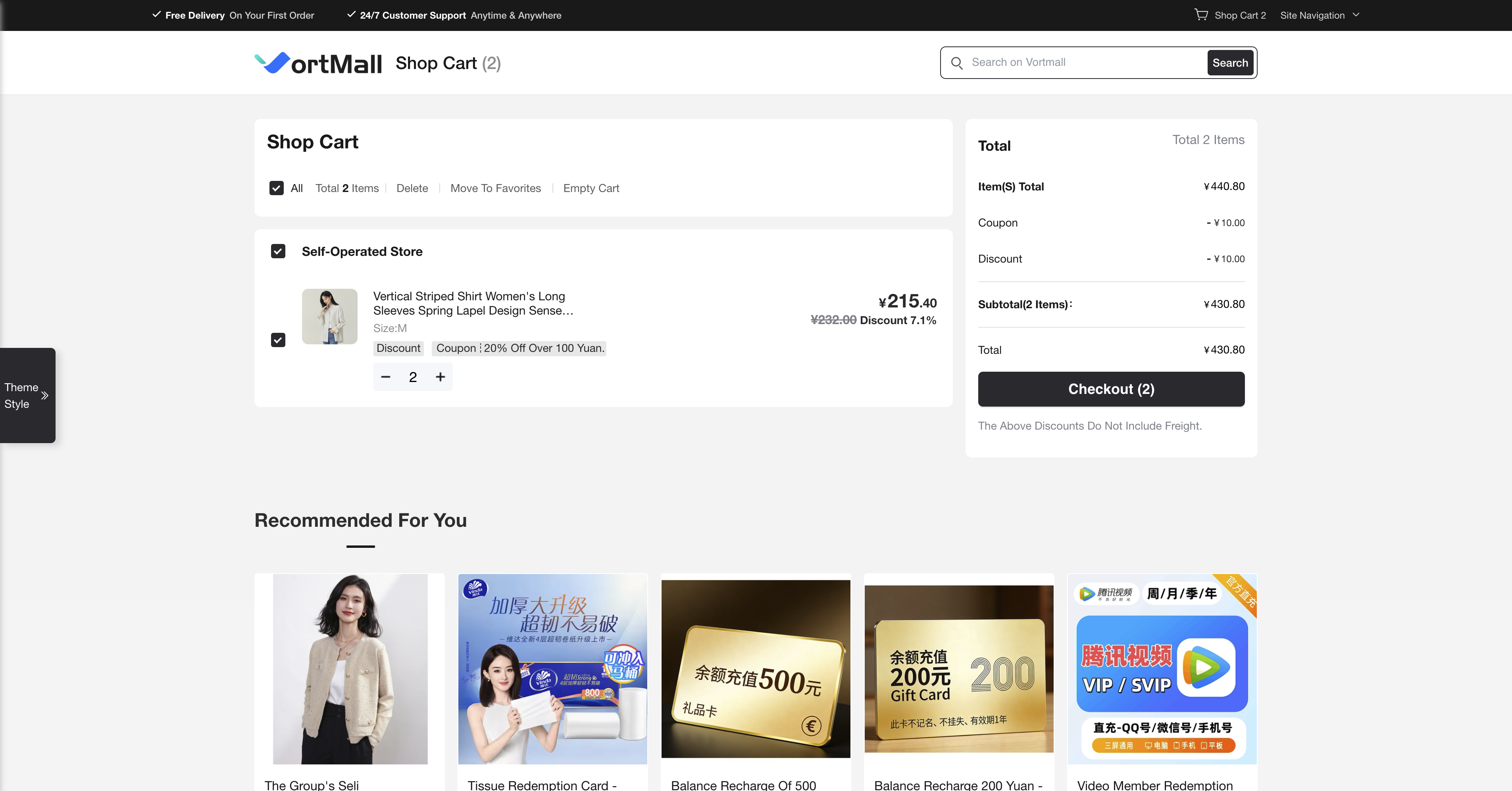
Task: Open the striped shirt product thumbnail
Action: [329, 316]
